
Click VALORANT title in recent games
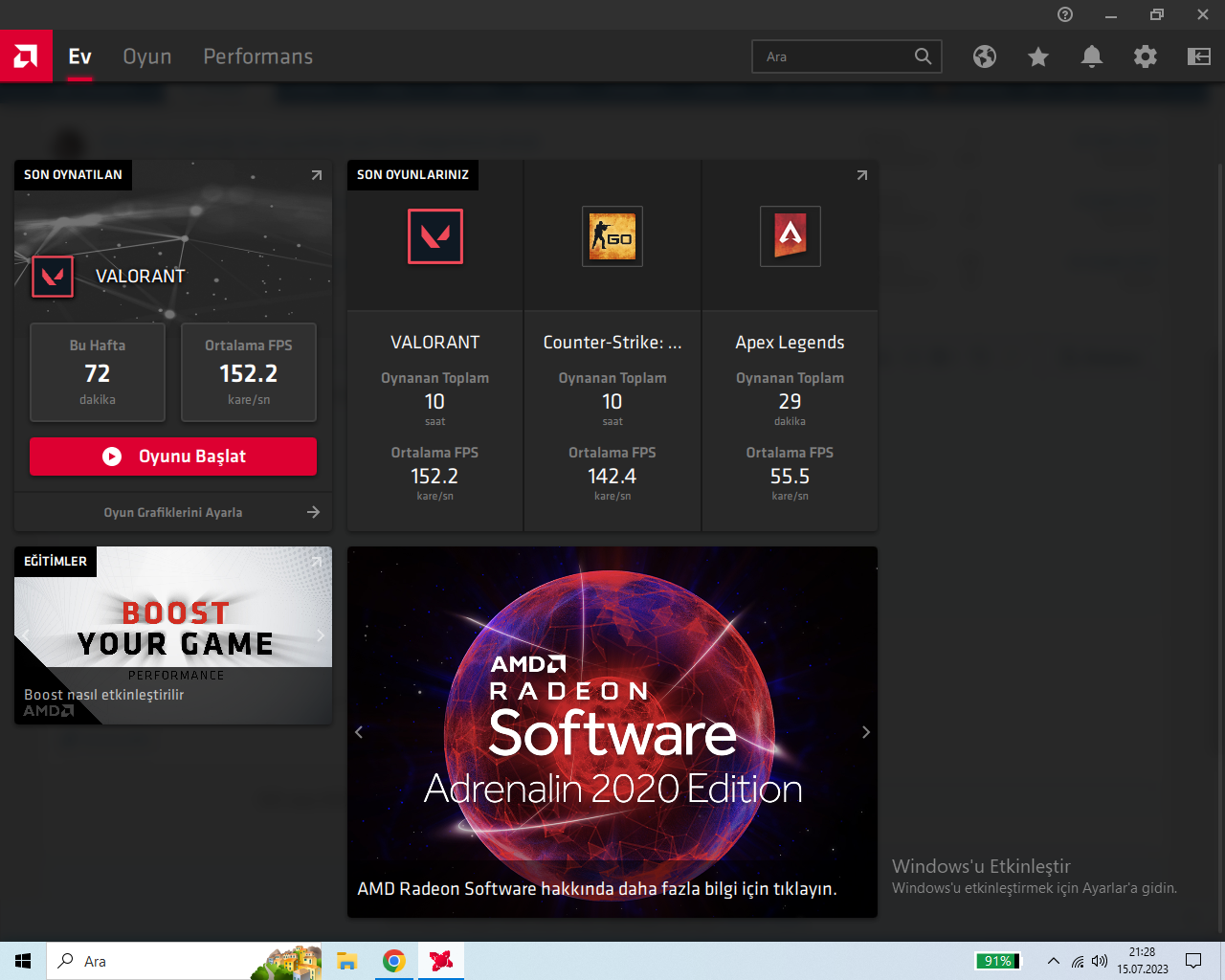(435, 343)
